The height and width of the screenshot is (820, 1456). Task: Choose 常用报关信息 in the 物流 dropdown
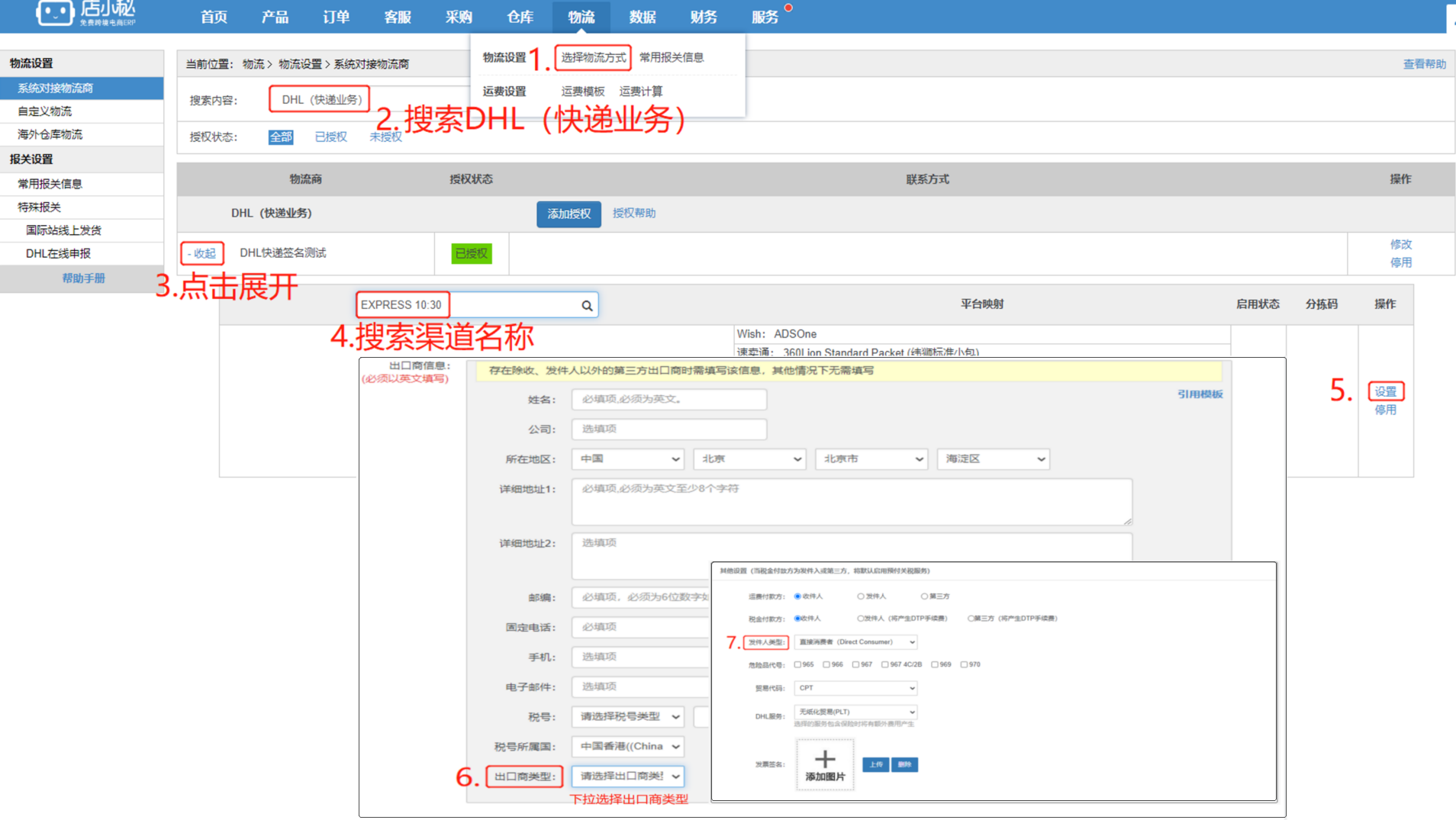(x=672, y=57)
